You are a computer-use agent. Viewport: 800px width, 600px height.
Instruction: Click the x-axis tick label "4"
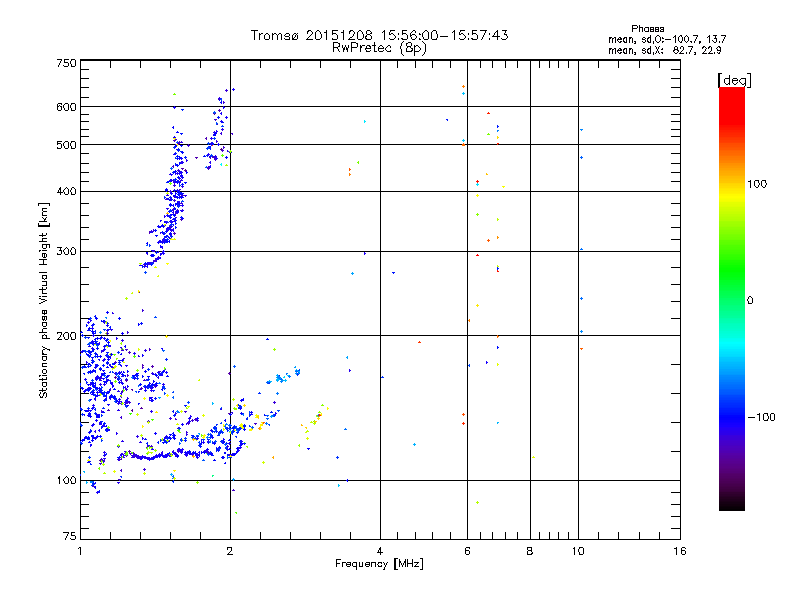380,551
